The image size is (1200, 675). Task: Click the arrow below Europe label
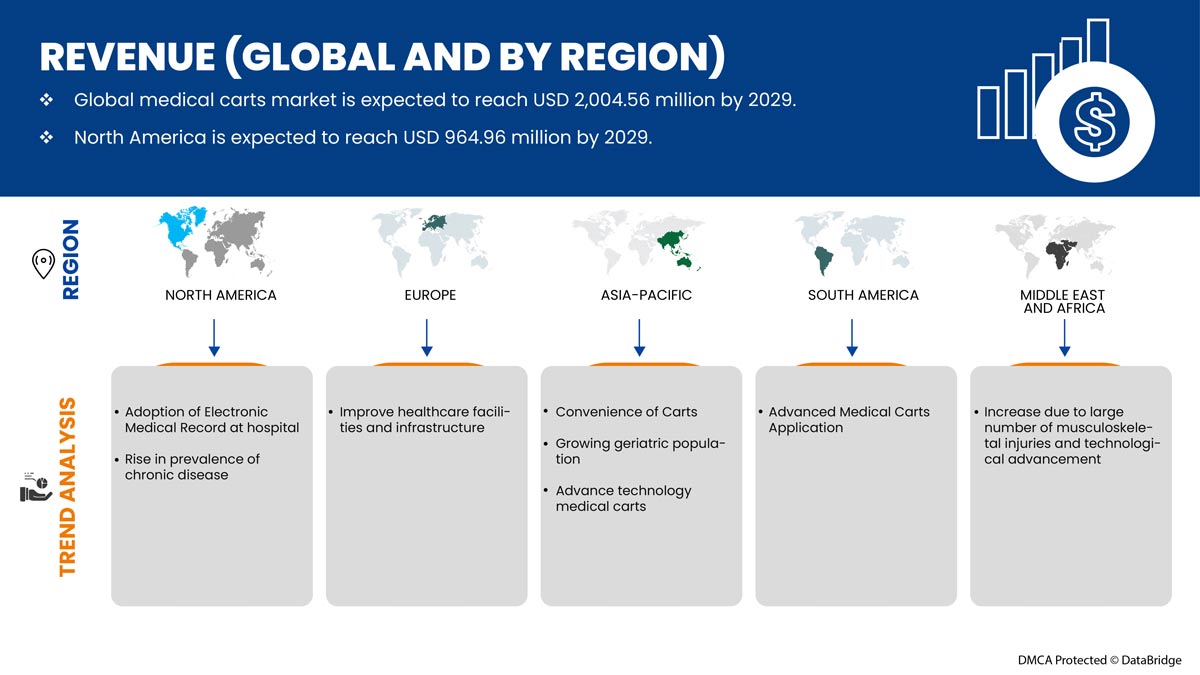coord(427,337)
